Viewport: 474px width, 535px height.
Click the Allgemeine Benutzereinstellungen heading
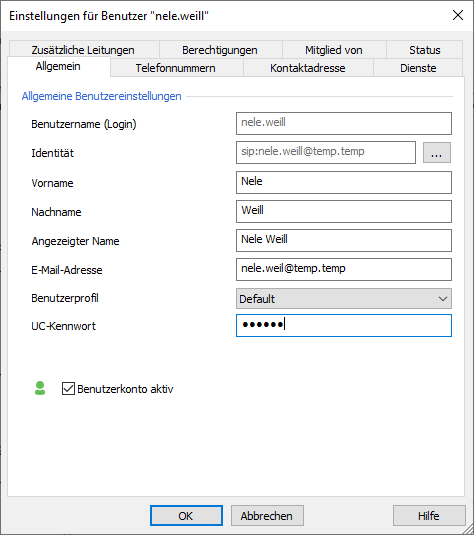click(x=102, y=96)
